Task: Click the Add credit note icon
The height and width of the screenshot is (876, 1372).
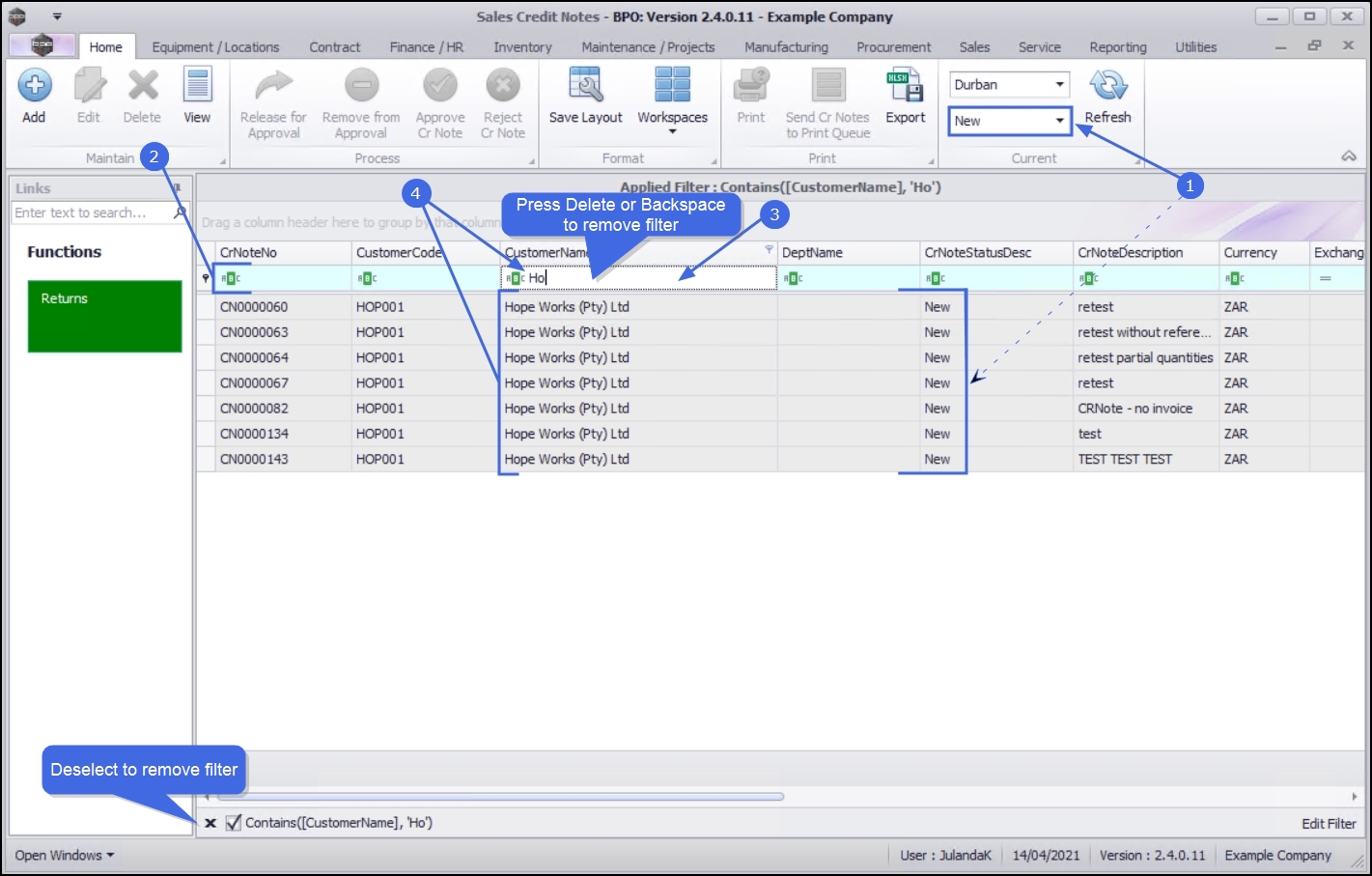Action: point(34,86)
